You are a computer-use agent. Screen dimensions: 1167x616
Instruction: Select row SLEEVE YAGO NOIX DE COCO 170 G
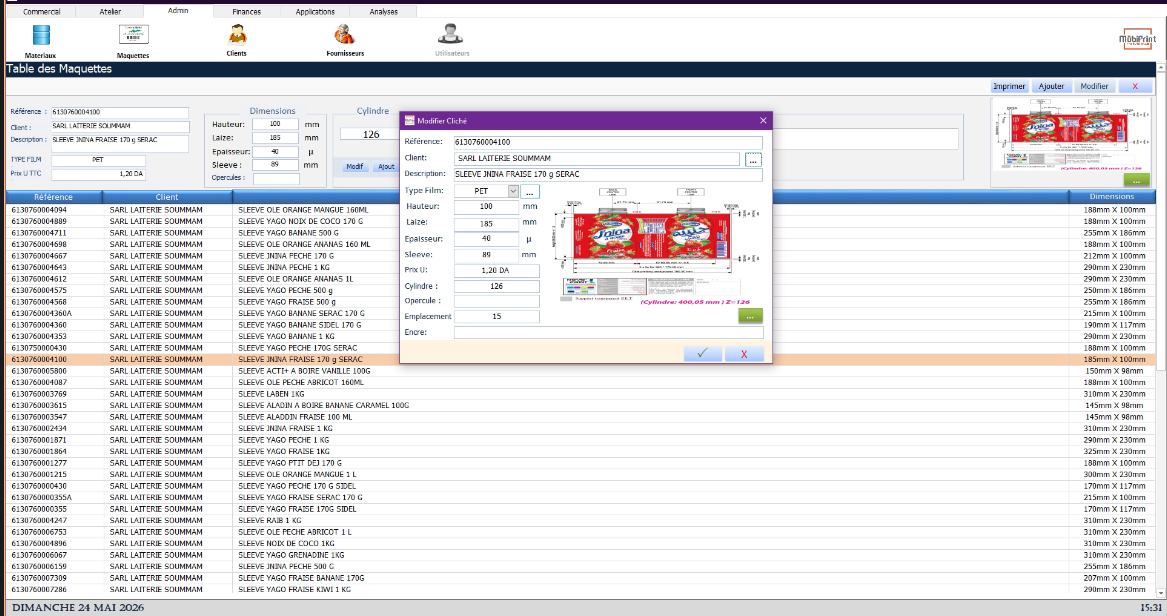point(581,222)
